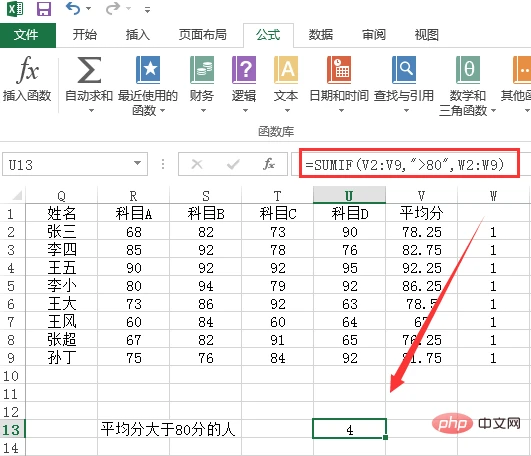Select the 92.25 average cell
The height and width of the screenshot is (456, 531).
tap(421, 268)
